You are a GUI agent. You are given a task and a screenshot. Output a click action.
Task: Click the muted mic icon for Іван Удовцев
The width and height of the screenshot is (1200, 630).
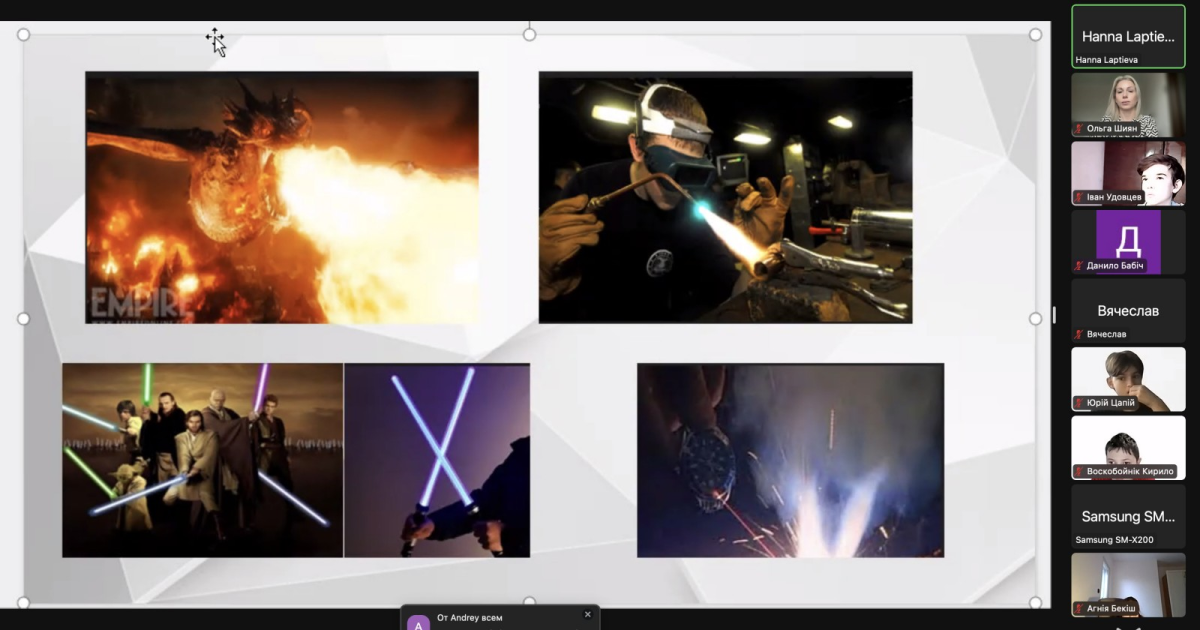[1080, 198]
